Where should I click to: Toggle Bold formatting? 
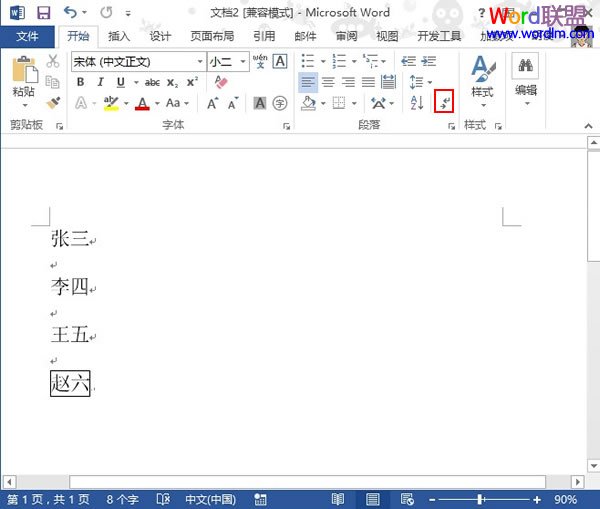pyautogui.click(x=80, y=83)
